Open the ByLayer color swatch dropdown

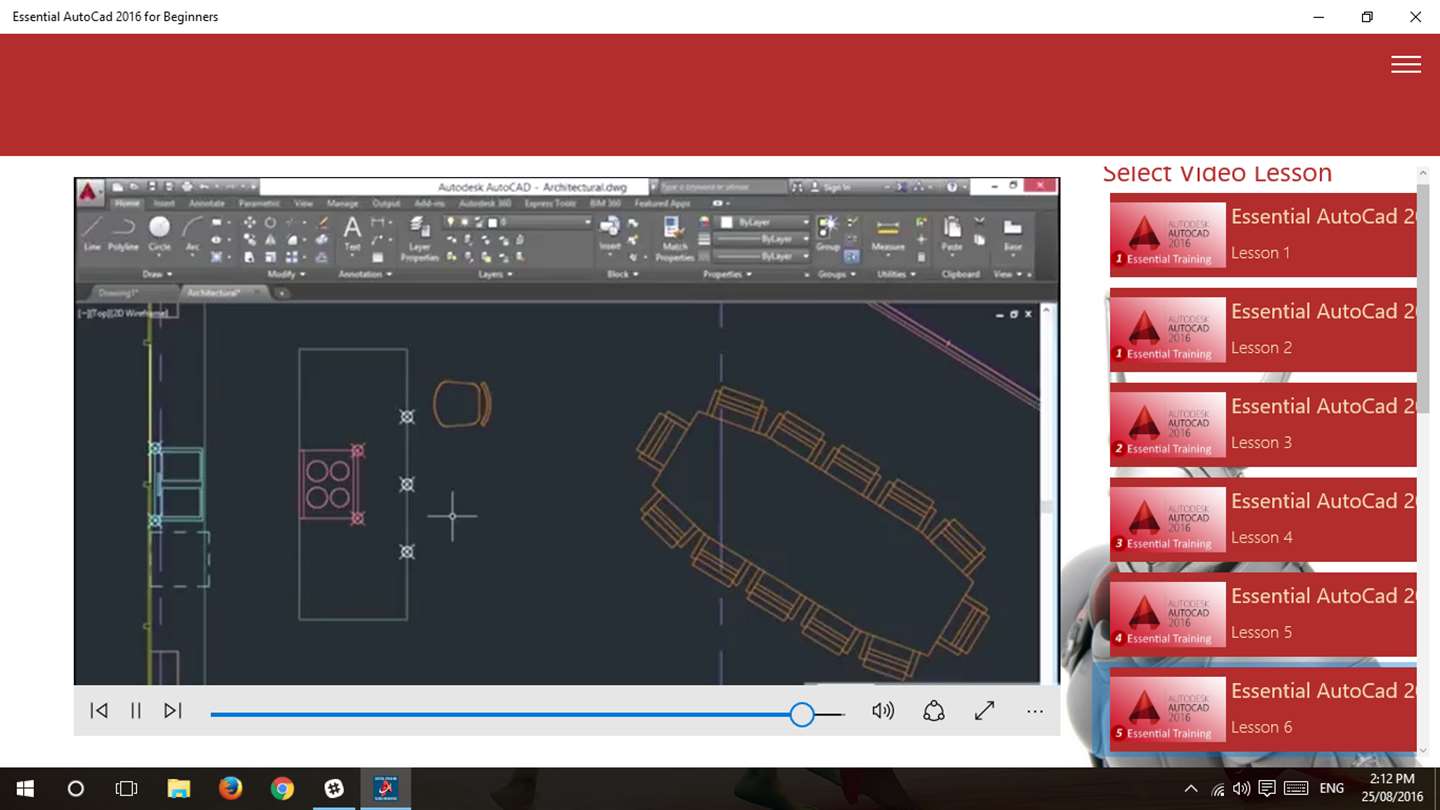(765, 222)
